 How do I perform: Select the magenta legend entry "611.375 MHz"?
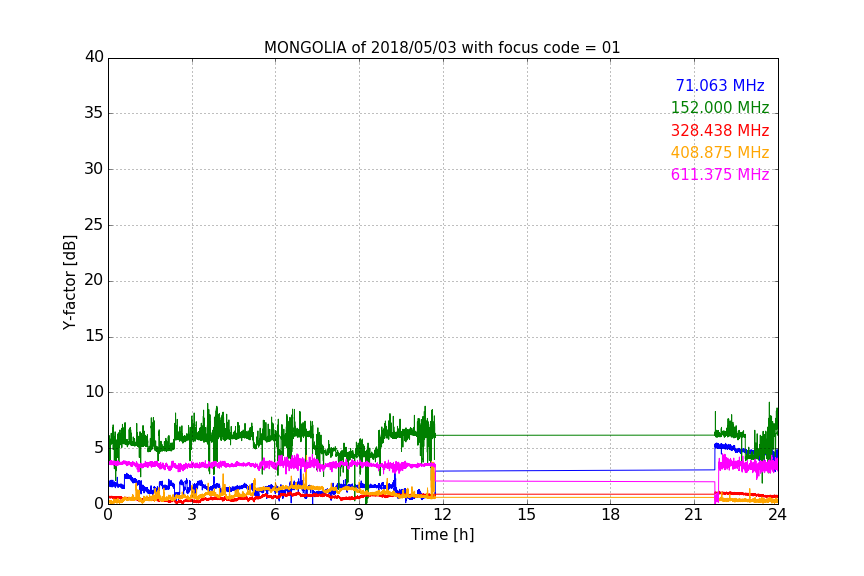(x=720, y=174)
